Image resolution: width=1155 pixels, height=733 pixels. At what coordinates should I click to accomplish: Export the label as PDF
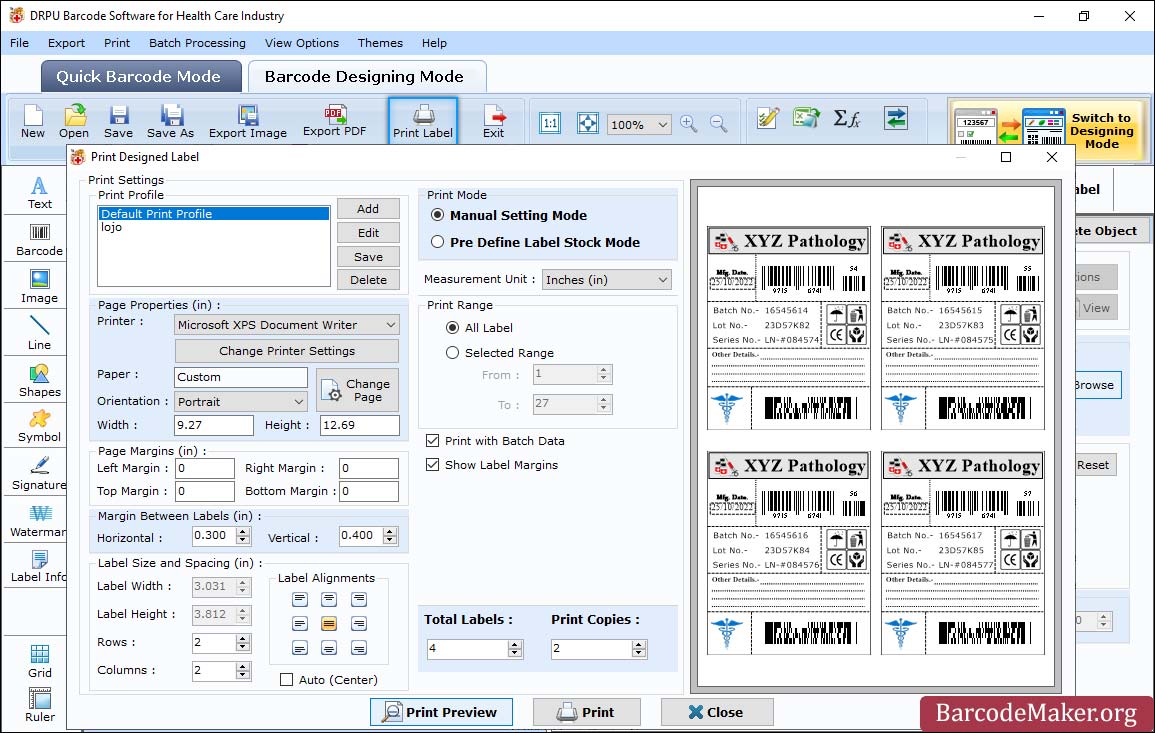pos(334,121)
